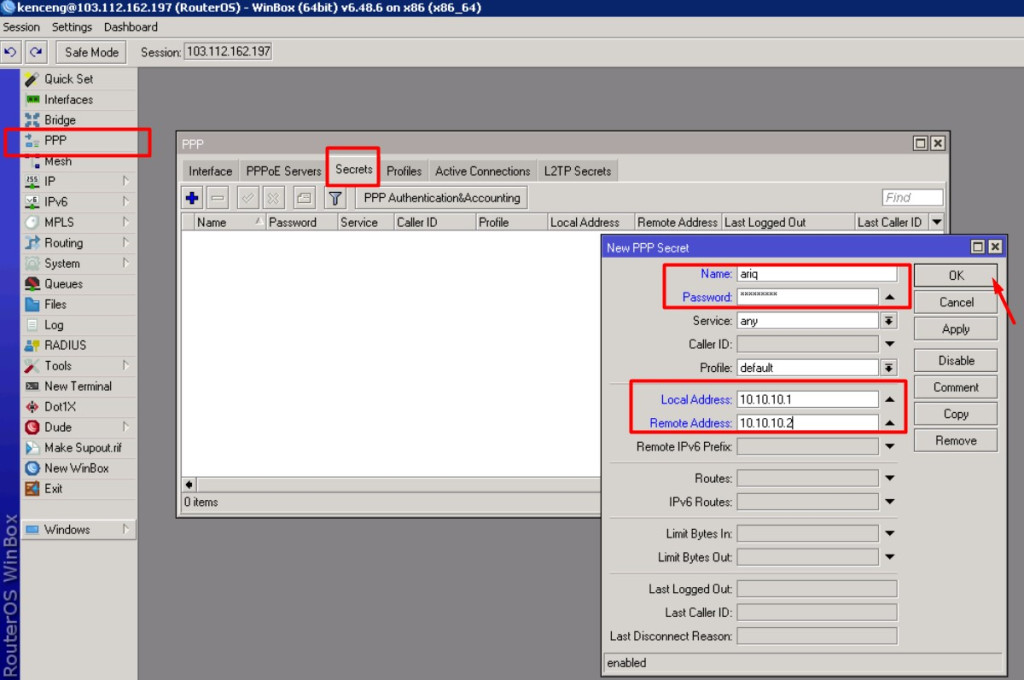1024x680 pixels.
Task: Open the Service dropdown arrow
Action: [x=889, y=321]
